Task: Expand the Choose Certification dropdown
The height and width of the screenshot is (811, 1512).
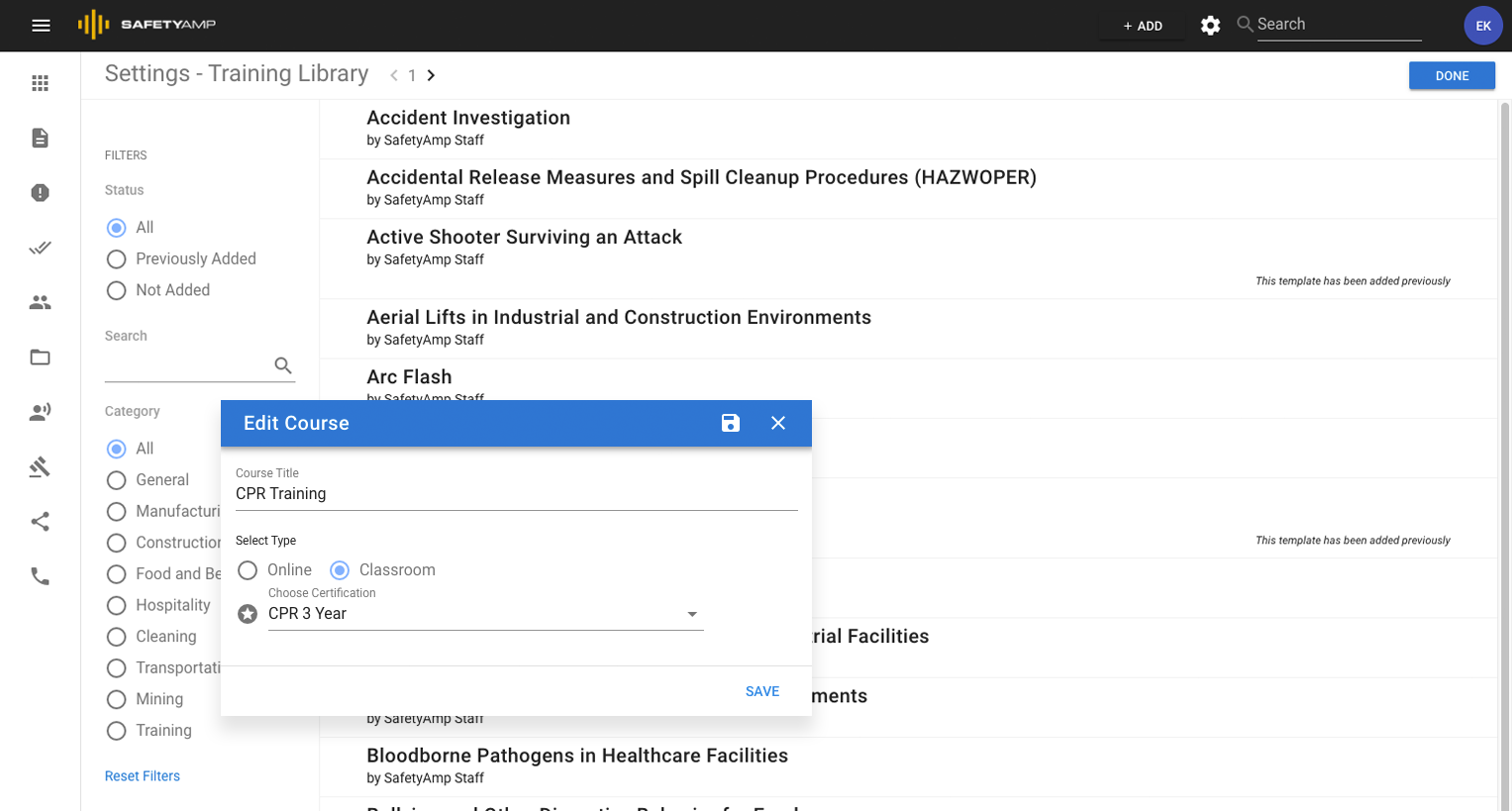Action: pos(692,614)
